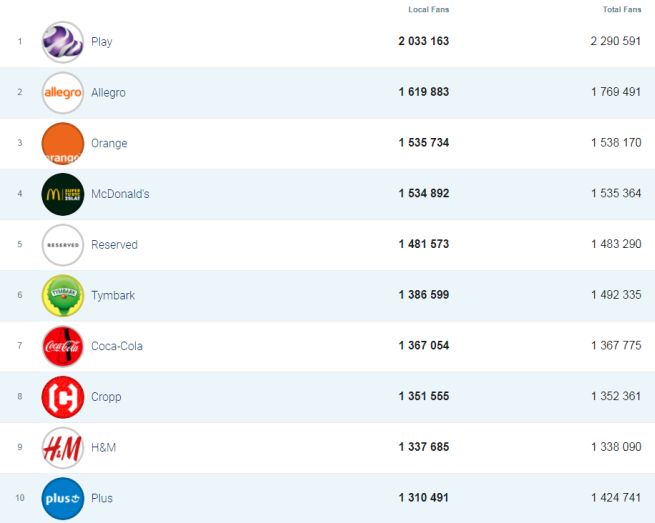
Task: Click the Allegro logo icon
Action: pyautogui.click(x=63, y=93)
